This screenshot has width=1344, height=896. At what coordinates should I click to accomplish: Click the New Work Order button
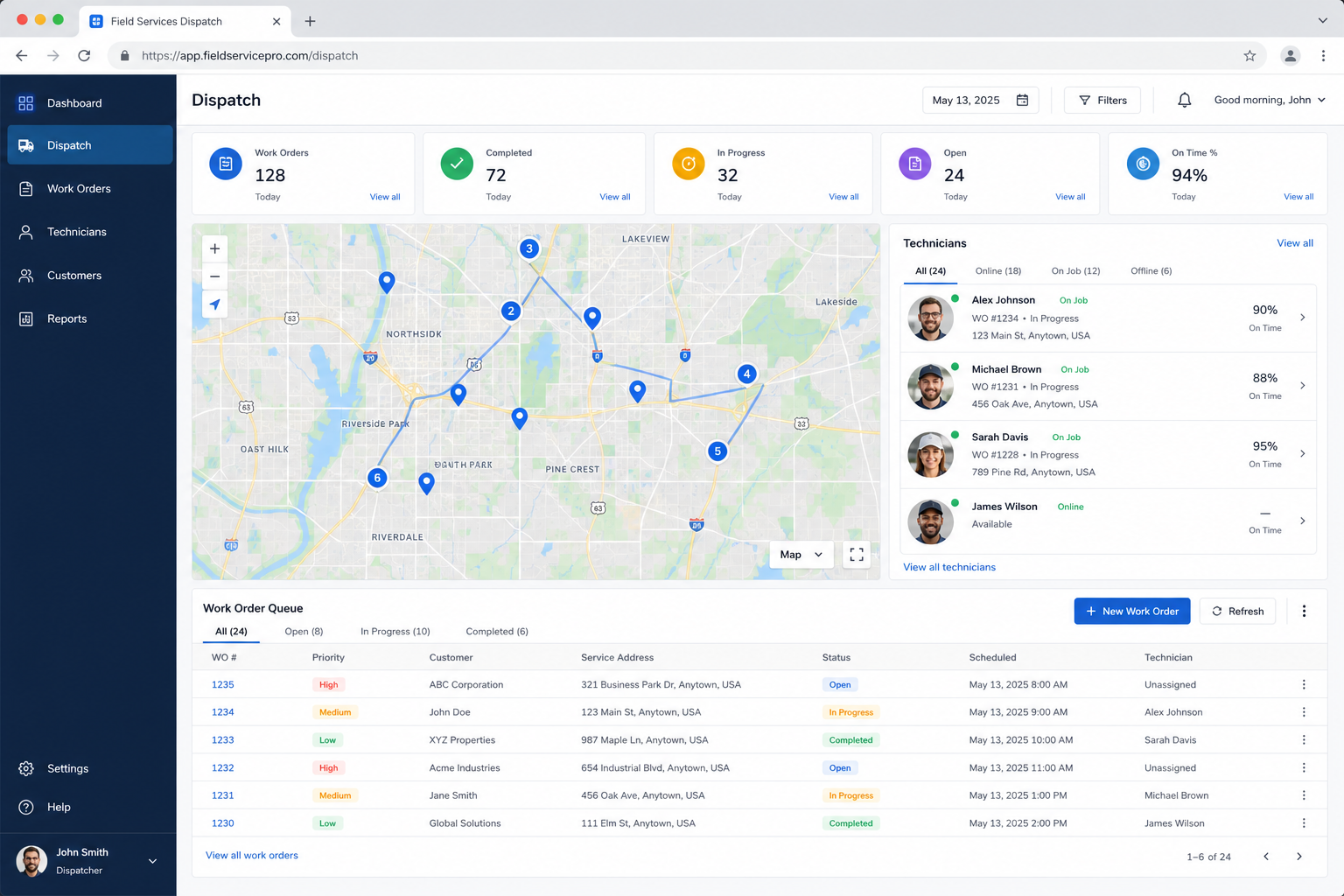1132,612
